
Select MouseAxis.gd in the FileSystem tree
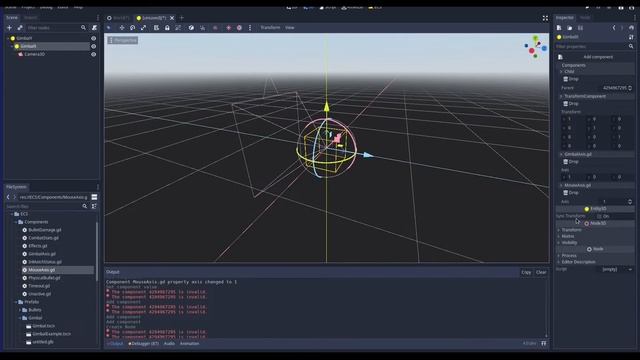point(58,270)
